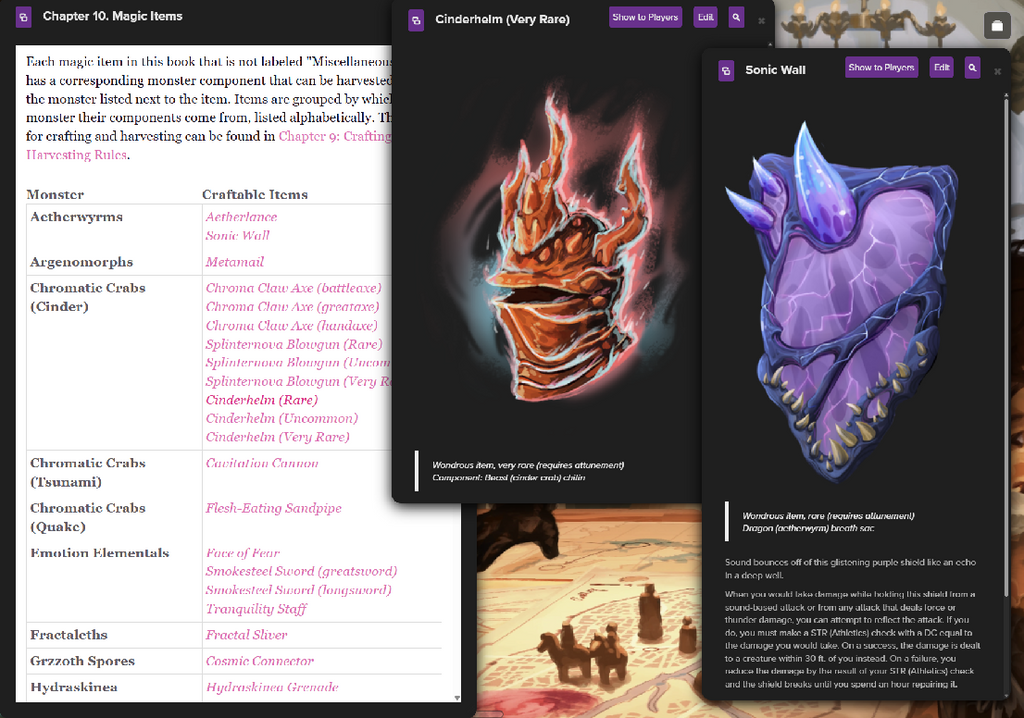Edit the Sonic Wall handout

(942, 67)
